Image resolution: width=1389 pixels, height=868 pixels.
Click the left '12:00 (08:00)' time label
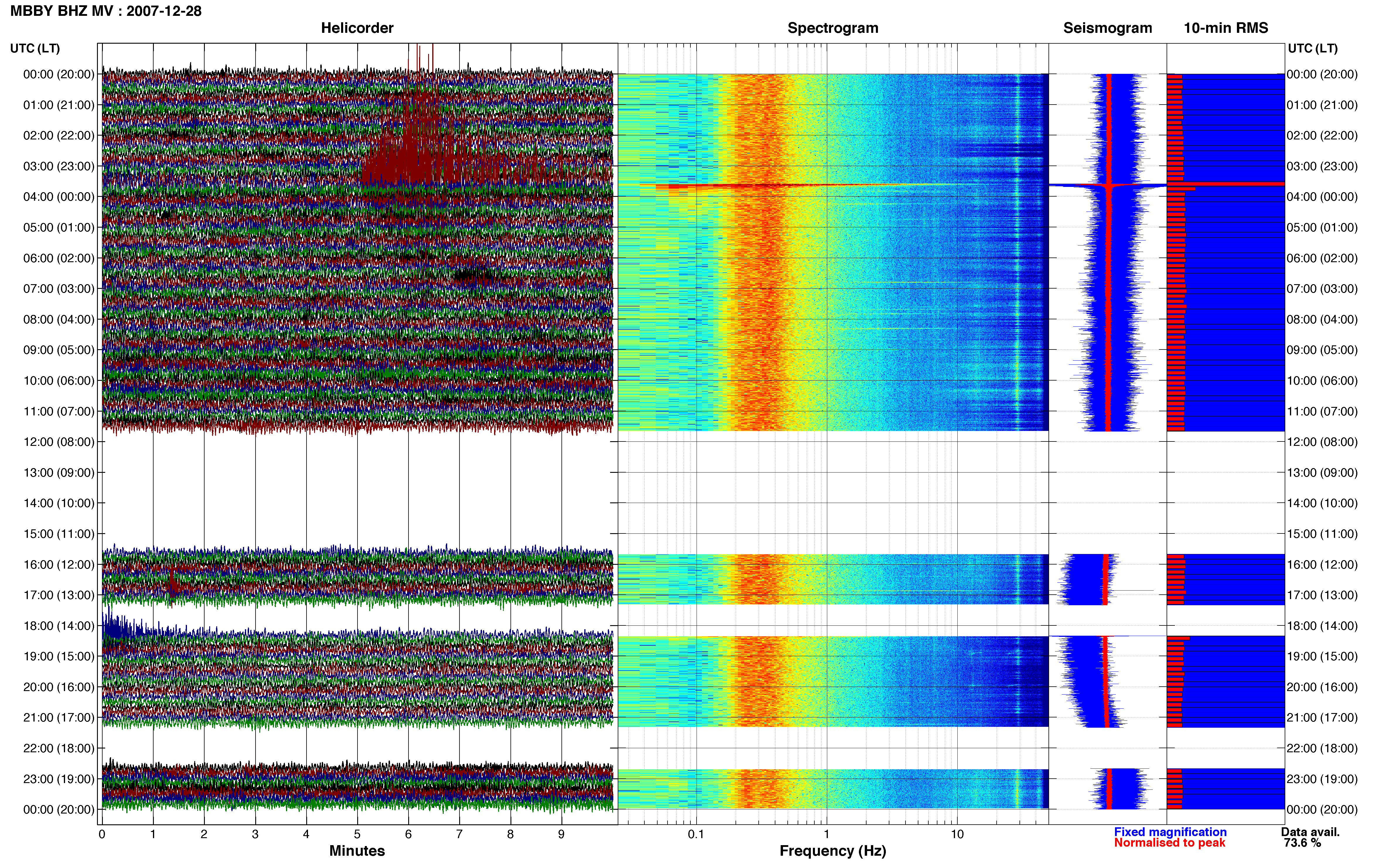click(x=59, y=441)
